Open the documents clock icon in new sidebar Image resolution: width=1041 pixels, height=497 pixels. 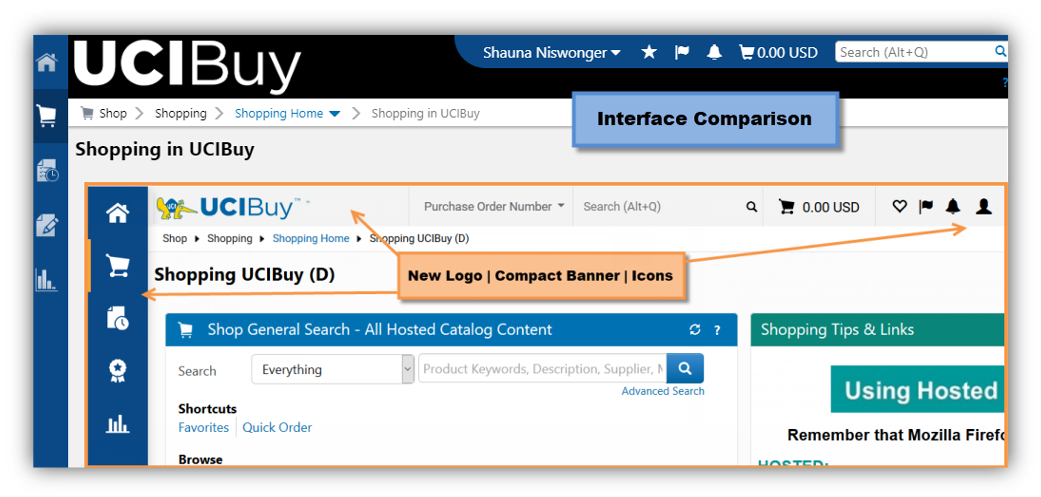118,319
